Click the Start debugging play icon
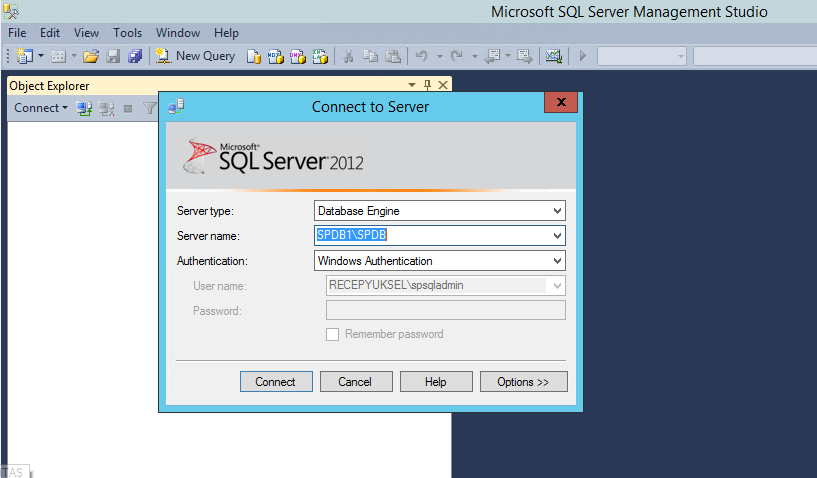This screenshot has height=478, width=817. (x=583, y=56)
